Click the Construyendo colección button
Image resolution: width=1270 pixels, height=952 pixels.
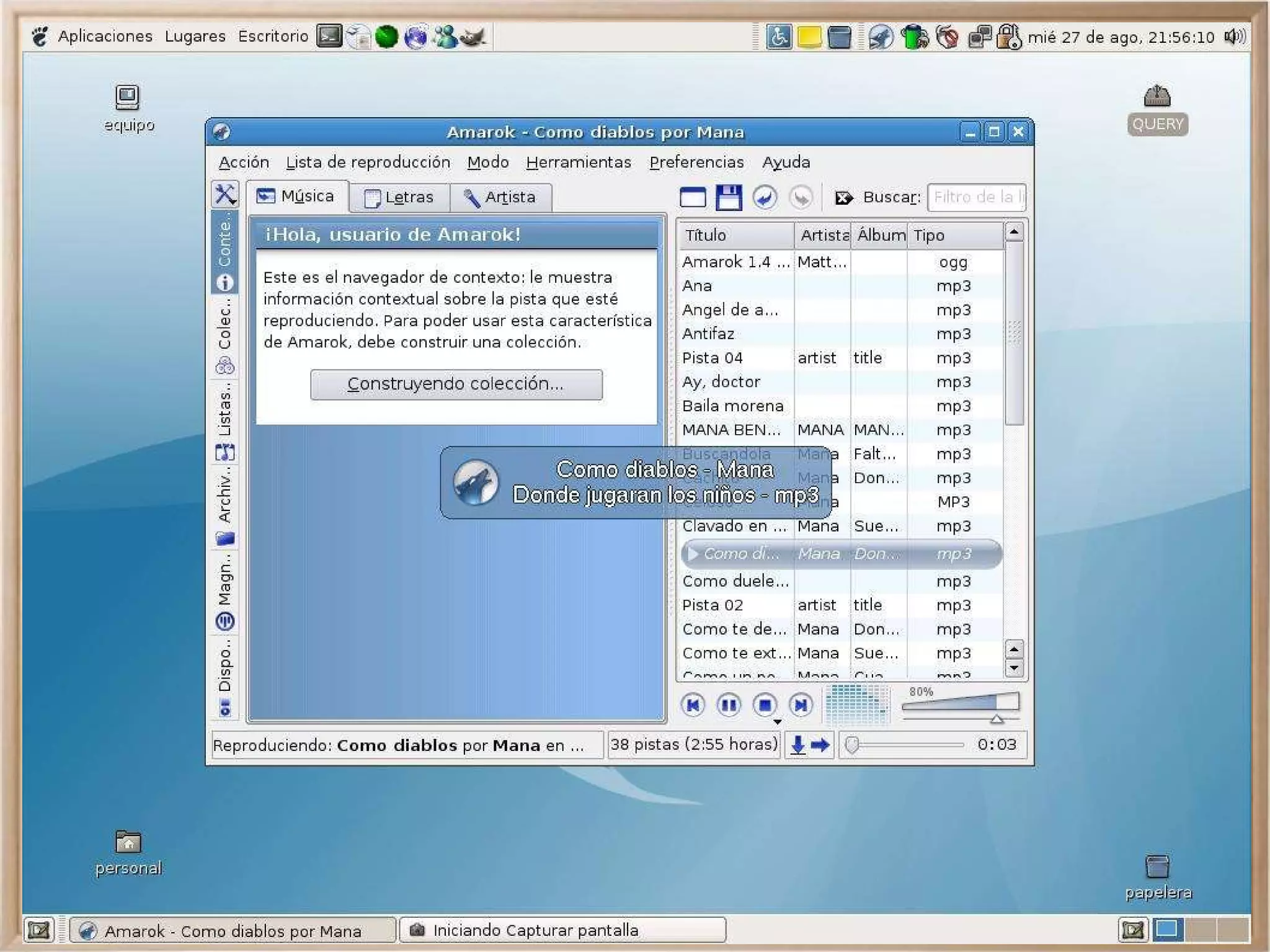click(x=456, y=385)
